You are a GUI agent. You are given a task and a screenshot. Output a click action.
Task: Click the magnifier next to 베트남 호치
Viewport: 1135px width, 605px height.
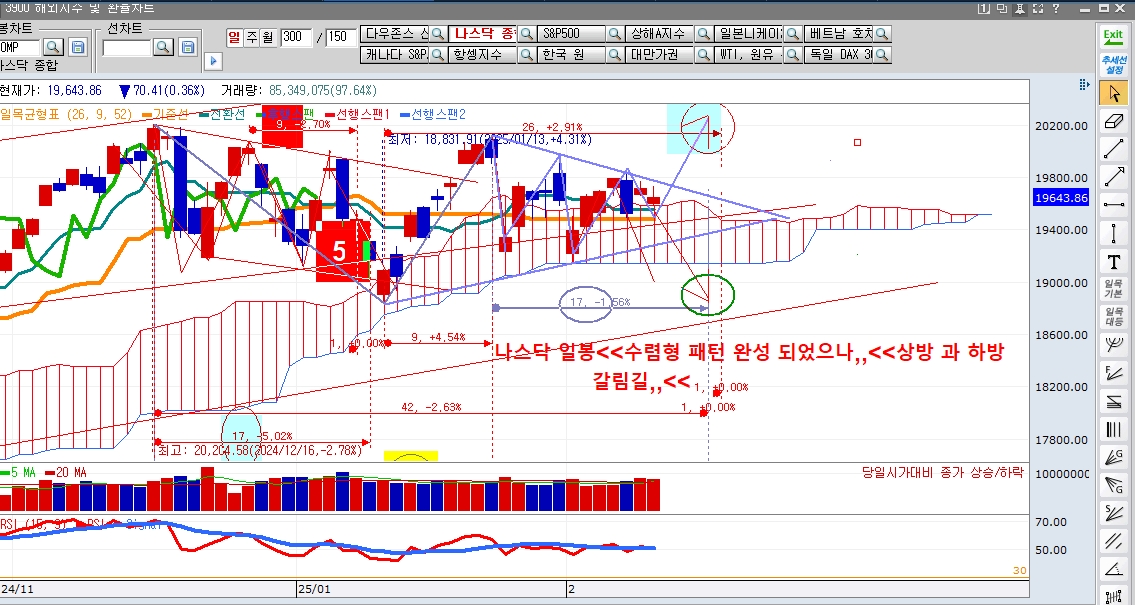tap(882, 34)
